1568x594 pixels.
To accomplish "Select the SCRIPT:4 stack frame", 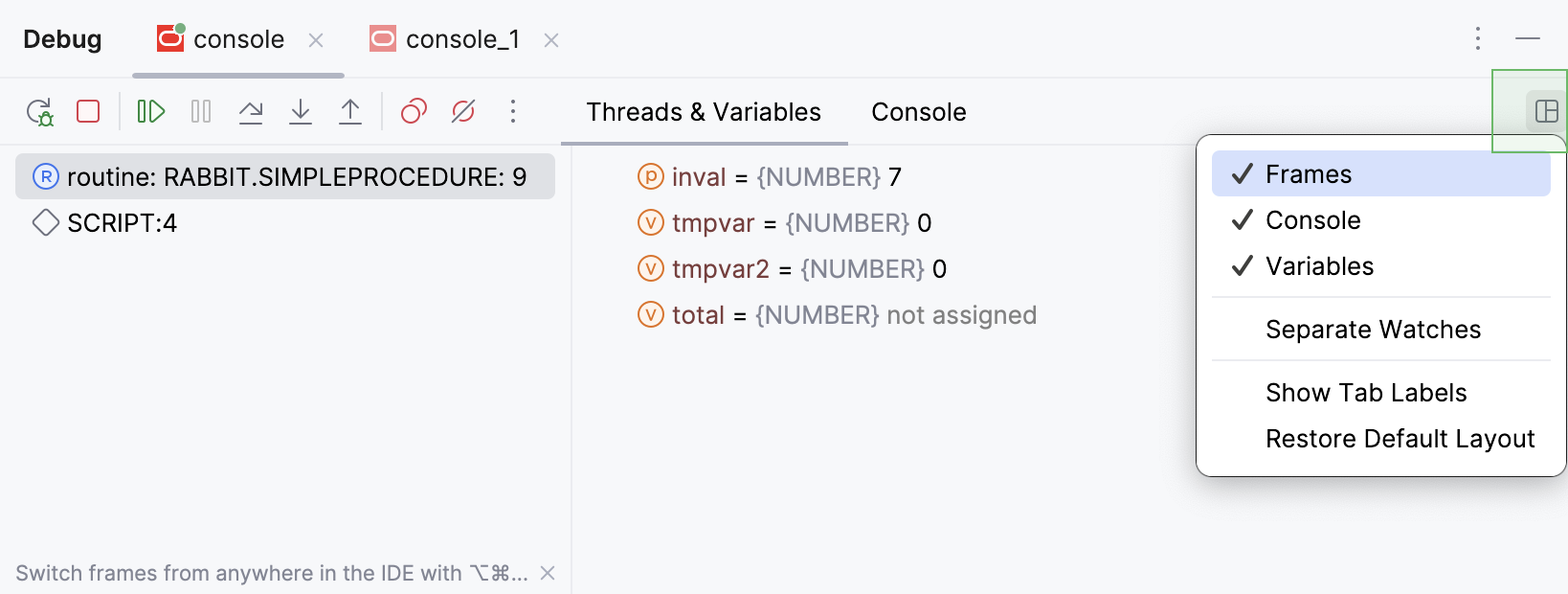I will (122, 223).
